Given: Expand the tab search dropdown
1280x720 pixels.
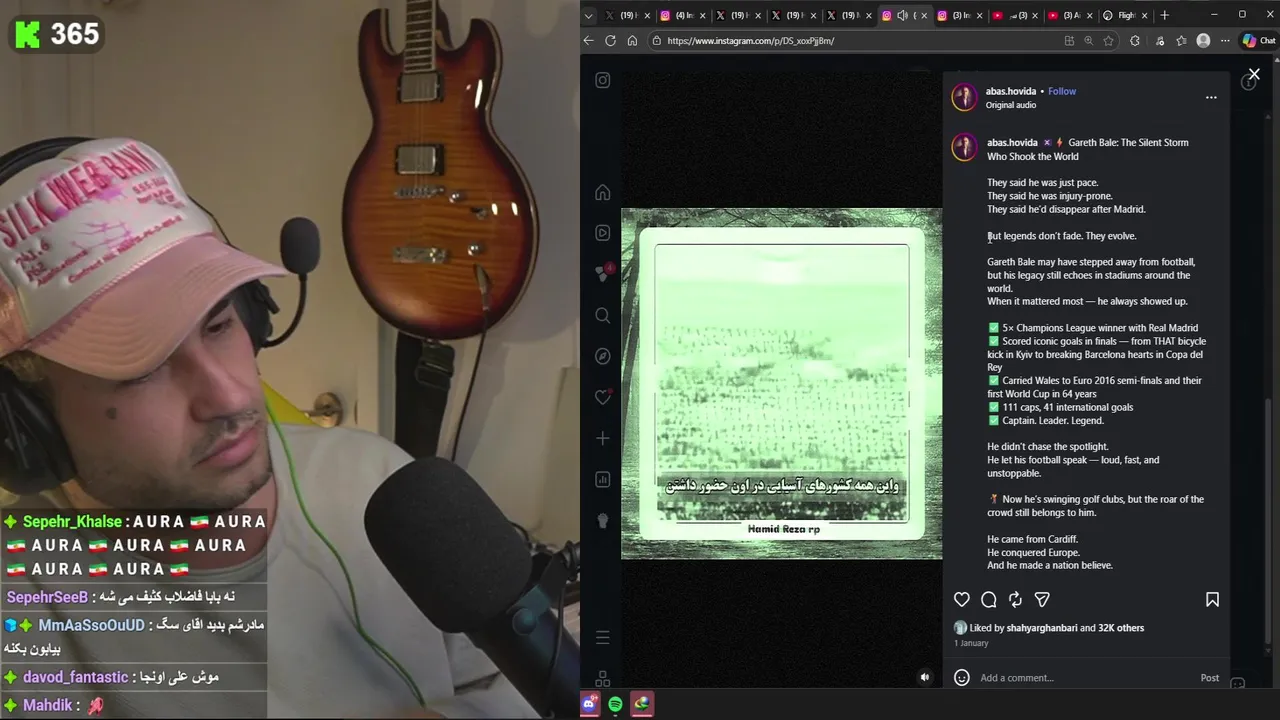Looking at the screenshot, I should click(x=588, y=15).
